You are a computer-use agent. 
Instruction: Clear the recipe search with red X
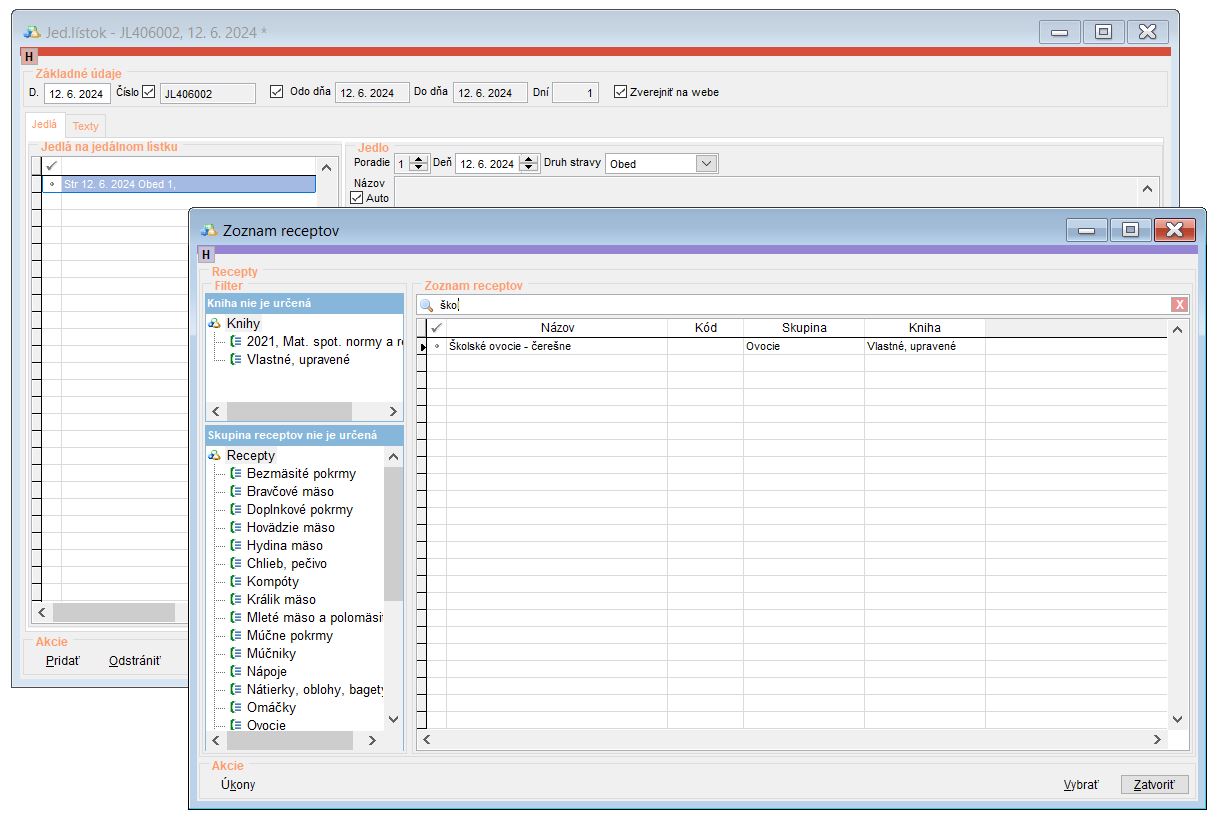[1180, 305]
